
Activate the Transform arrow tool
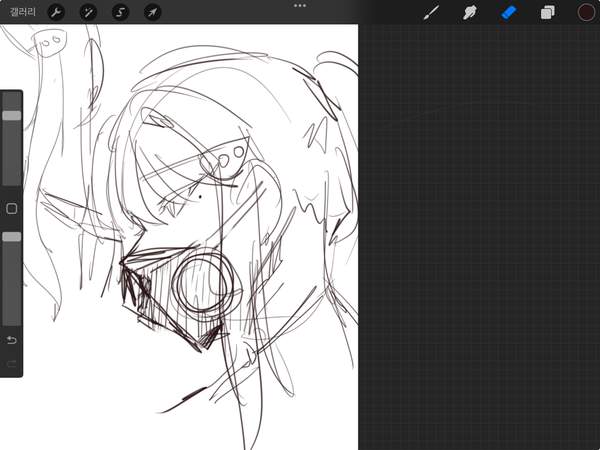pyautogui.click(x=152, y=12)
